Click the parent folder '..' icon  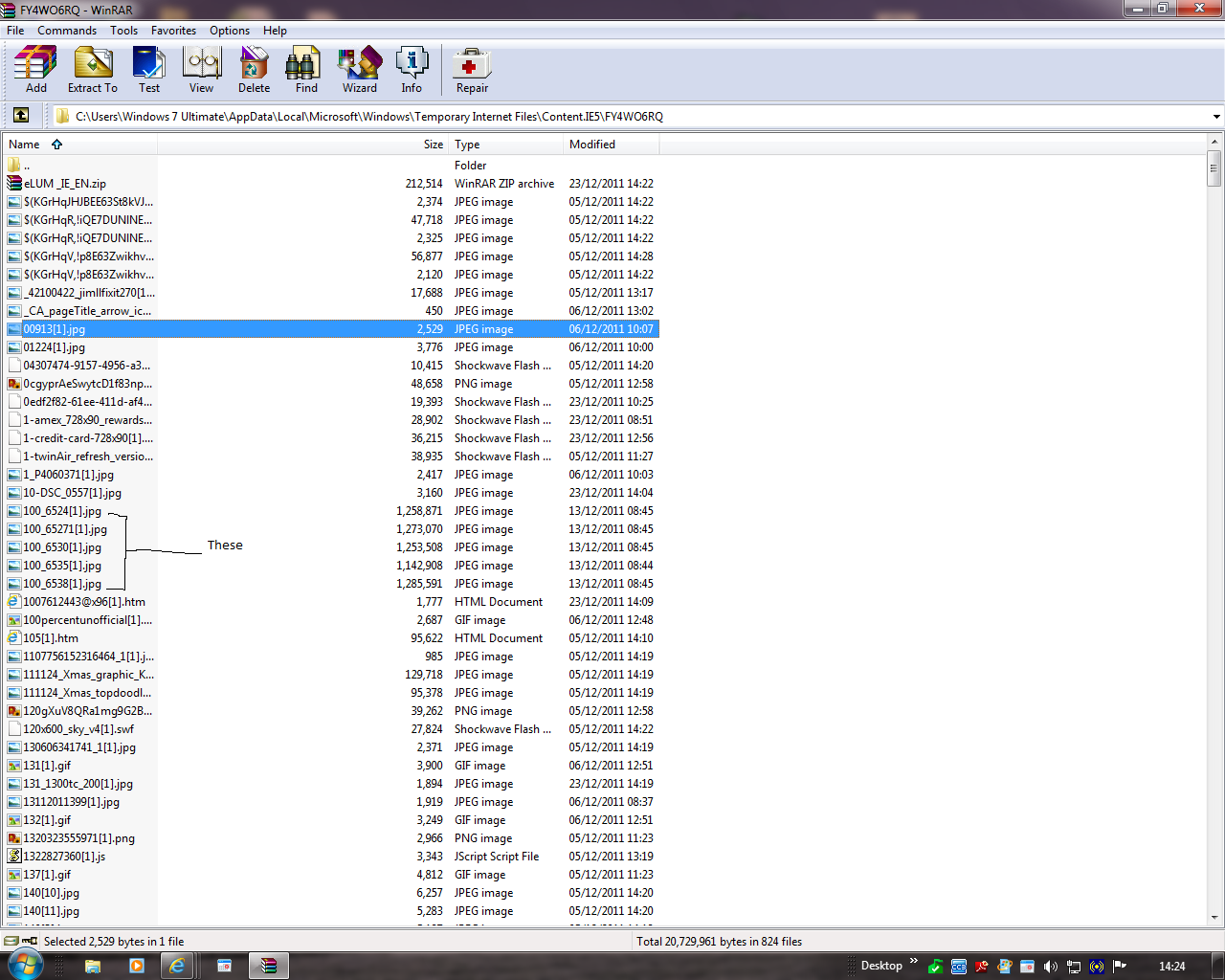click(x=14, y=166)
